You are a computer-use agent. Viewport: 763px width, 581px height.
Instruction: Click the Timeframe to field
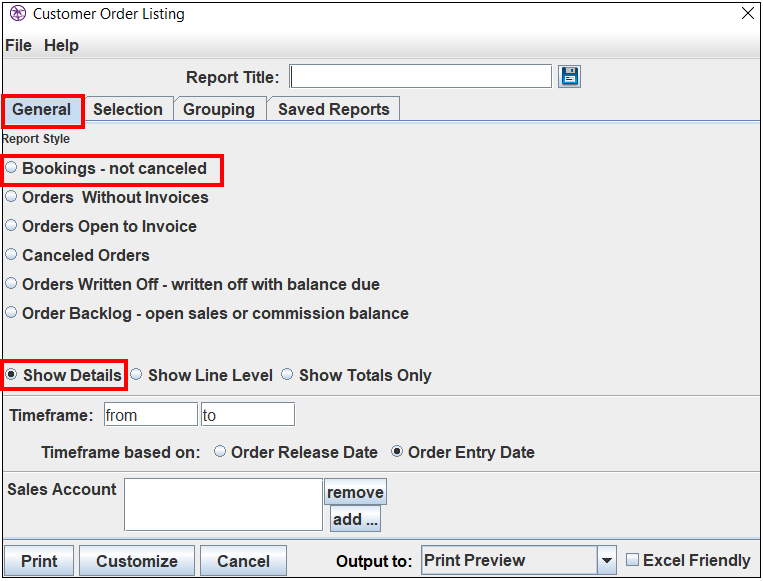coord(248,415)
